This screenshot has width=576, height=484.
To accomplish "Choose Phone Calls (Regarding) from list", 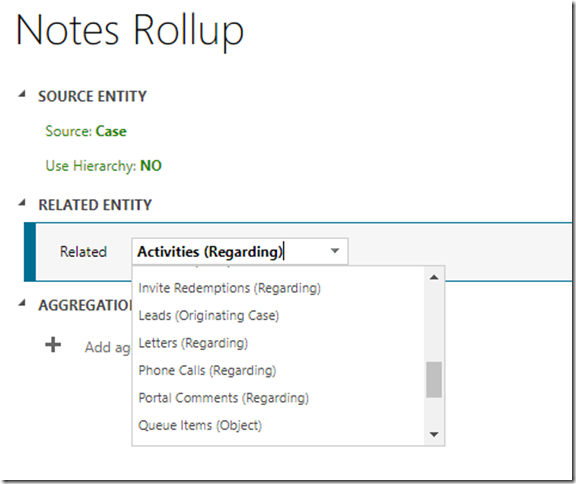I will [x=207, y=371].
